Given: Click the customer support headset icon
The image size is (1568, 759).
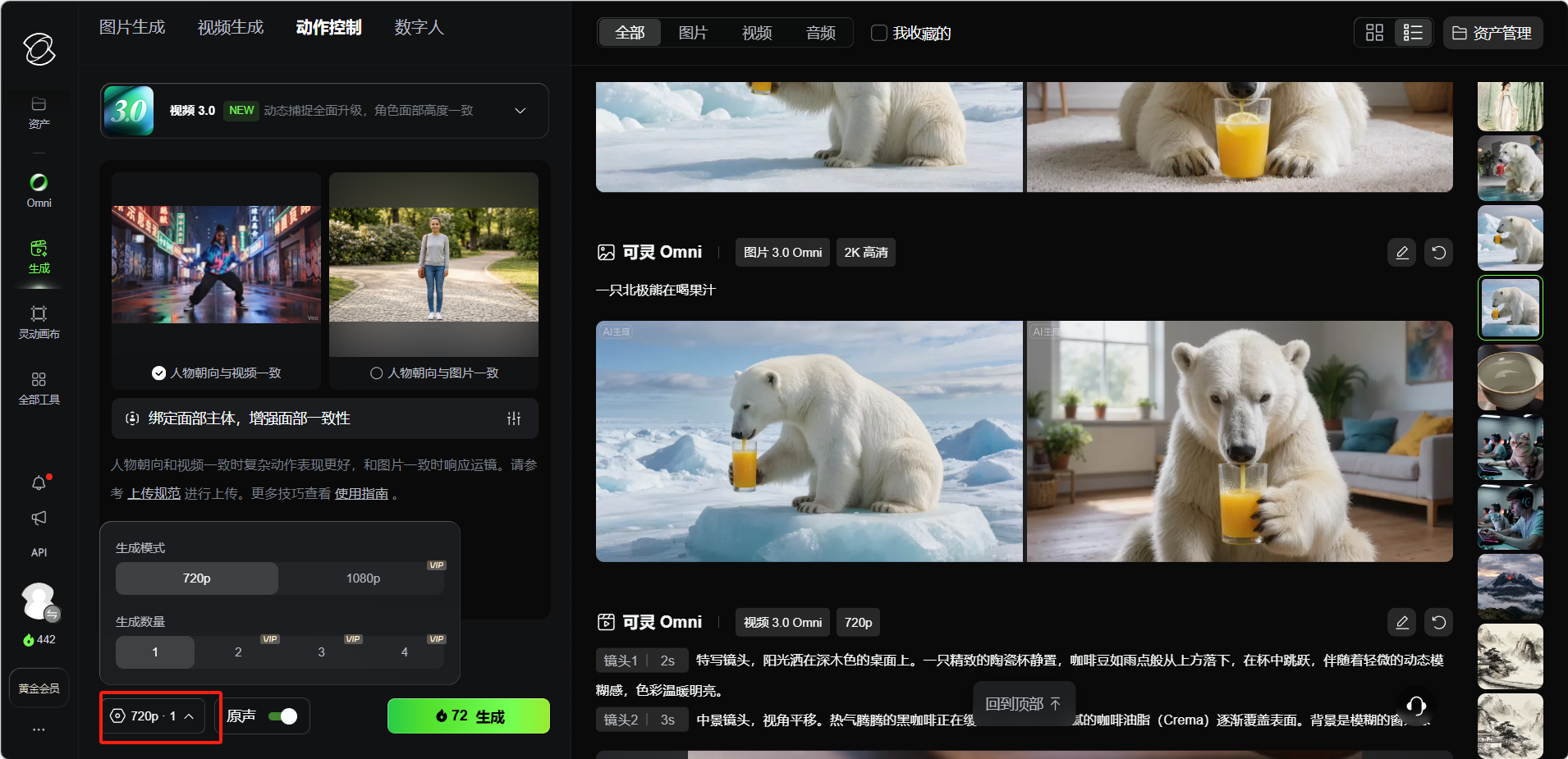Looking at the screenshot, I should click(x=1415, y=706).
